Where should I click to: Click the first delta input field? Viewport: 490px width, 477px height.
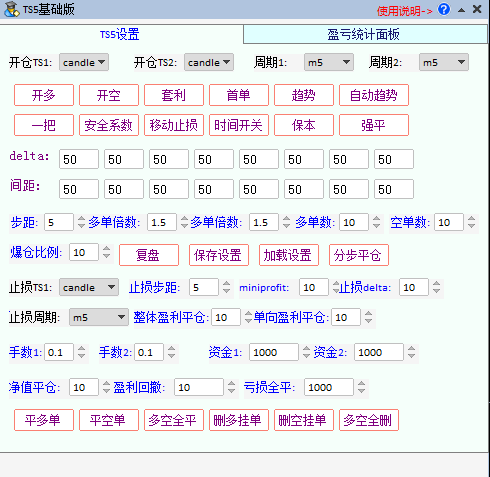[79, 159]
